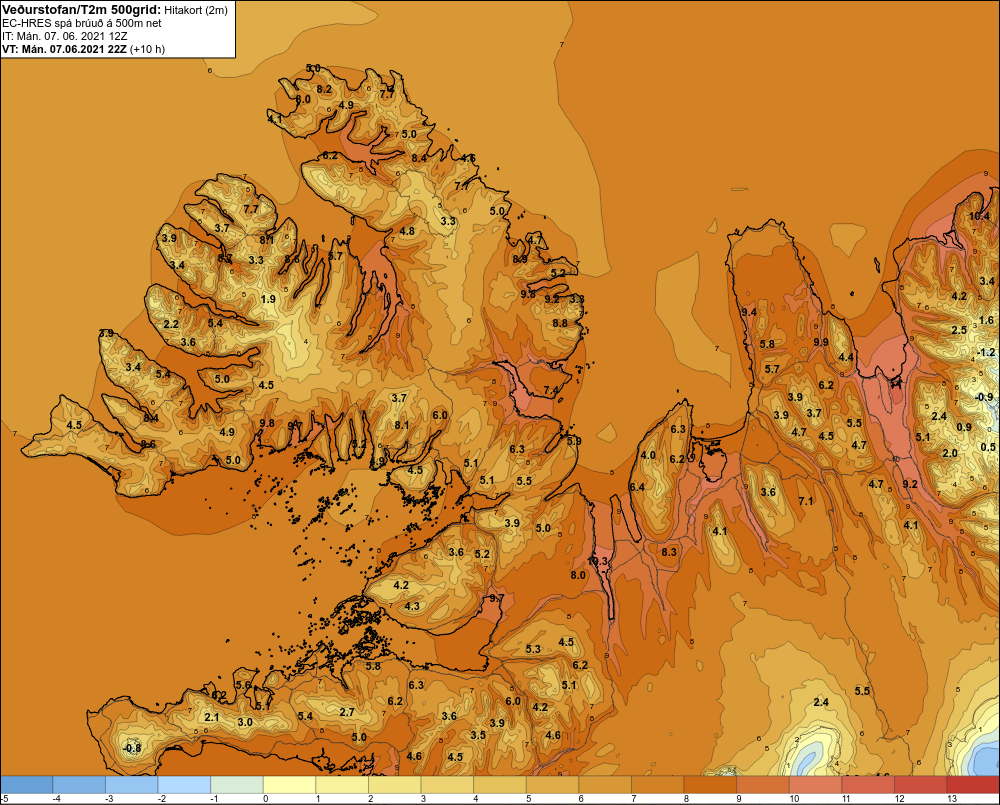Screen dimensions: 1000x805
Task: Select the darkest blue swatch between -5 and -4
Action: click(x=27, y=785)
